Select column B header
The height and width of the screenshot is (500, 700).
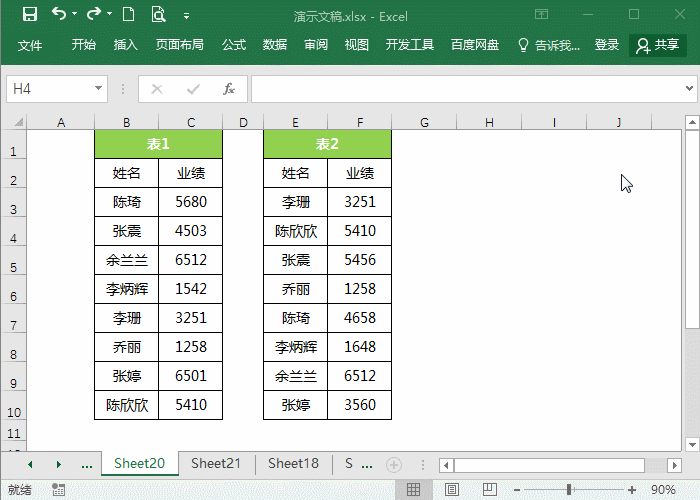coord(126,122)
